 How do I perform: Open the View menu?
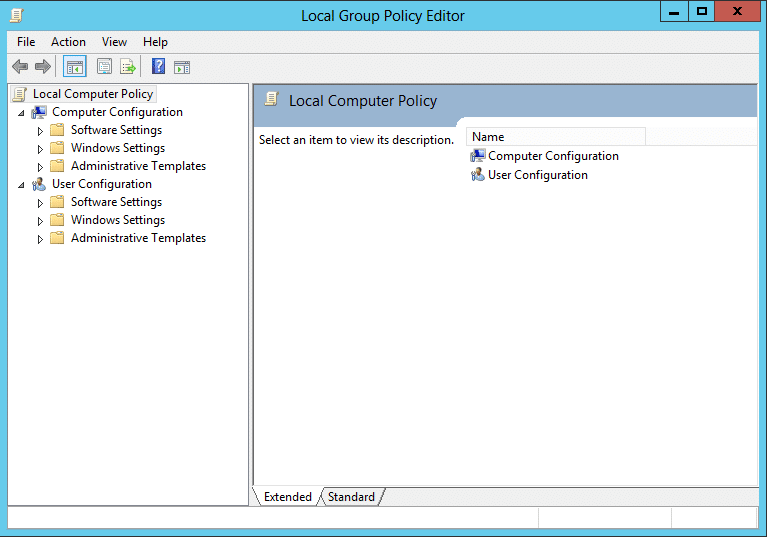click(x=114, y=42)
